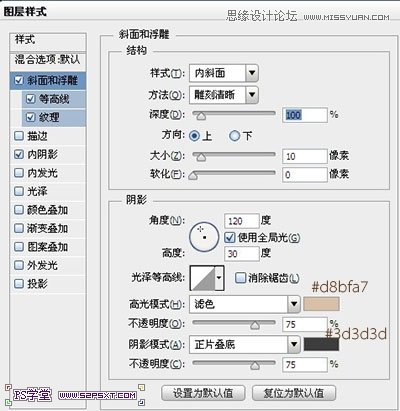Open shadow color swatch #3d3d3d
The width and height of the screenshot is (400, 411).
tap(321, 344)
